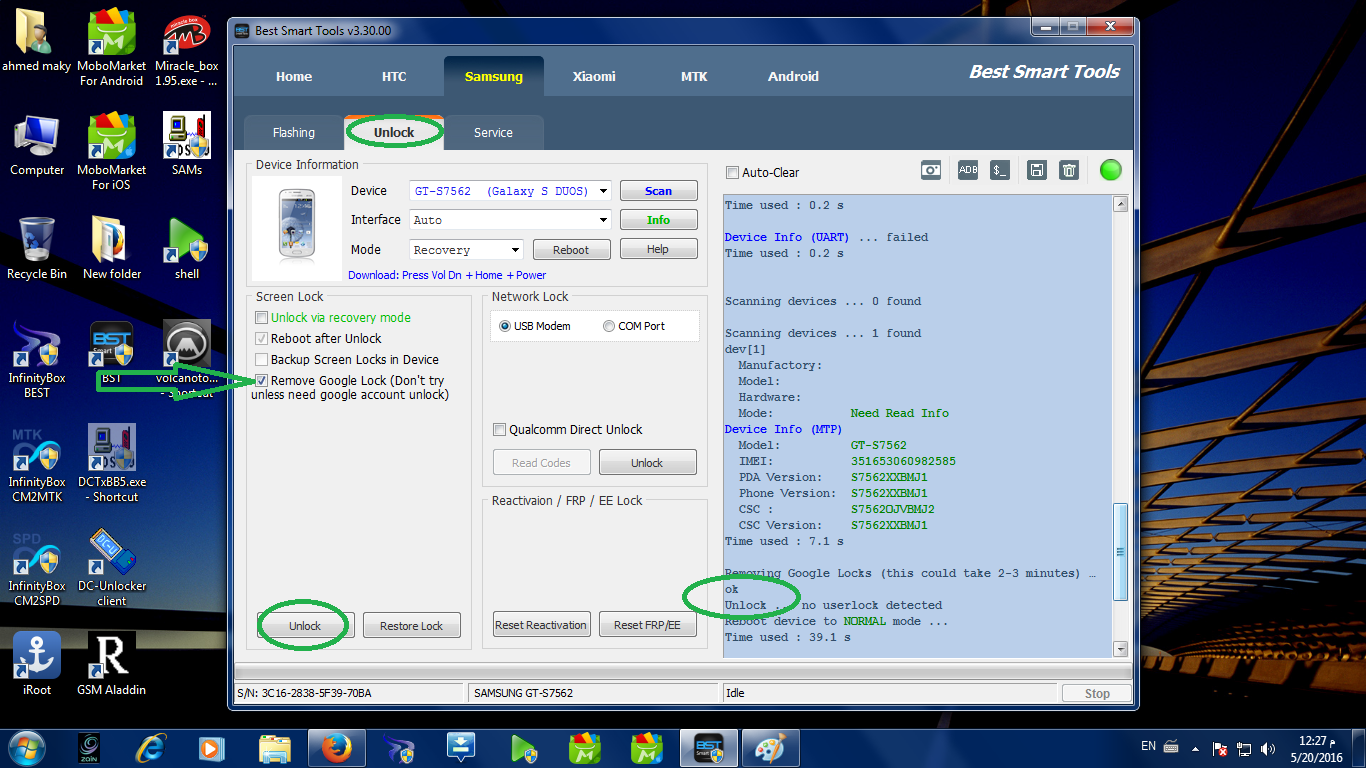1366x768 pixels.
Task: Click Unlock button in Network Lock panel
Action: click(647, 463)
